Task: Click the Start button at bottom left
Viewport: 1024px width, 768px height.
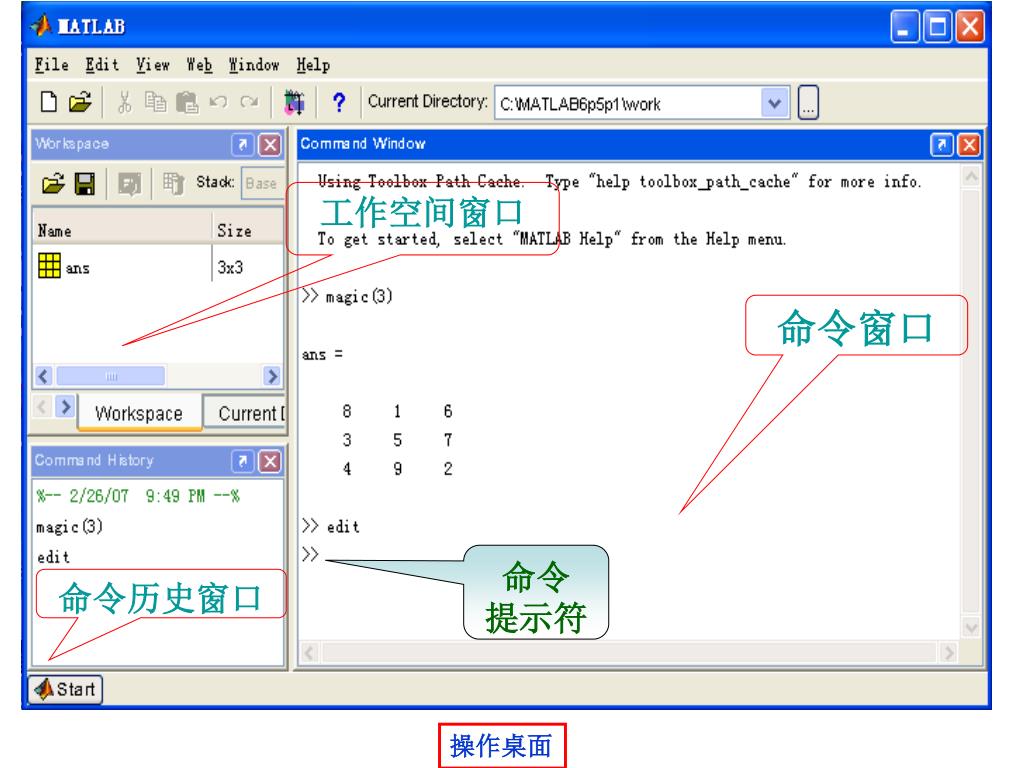Action: coord(65,689)
